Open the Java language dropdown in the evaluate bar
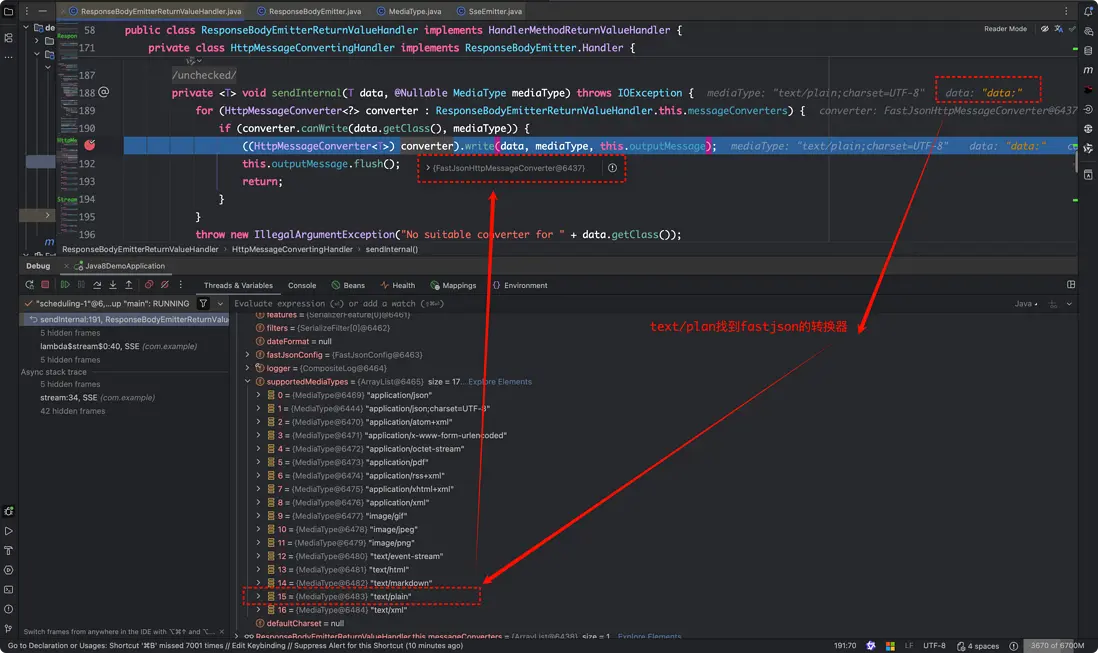Viewport: 1098px width, 653px height. (1027, 304)
